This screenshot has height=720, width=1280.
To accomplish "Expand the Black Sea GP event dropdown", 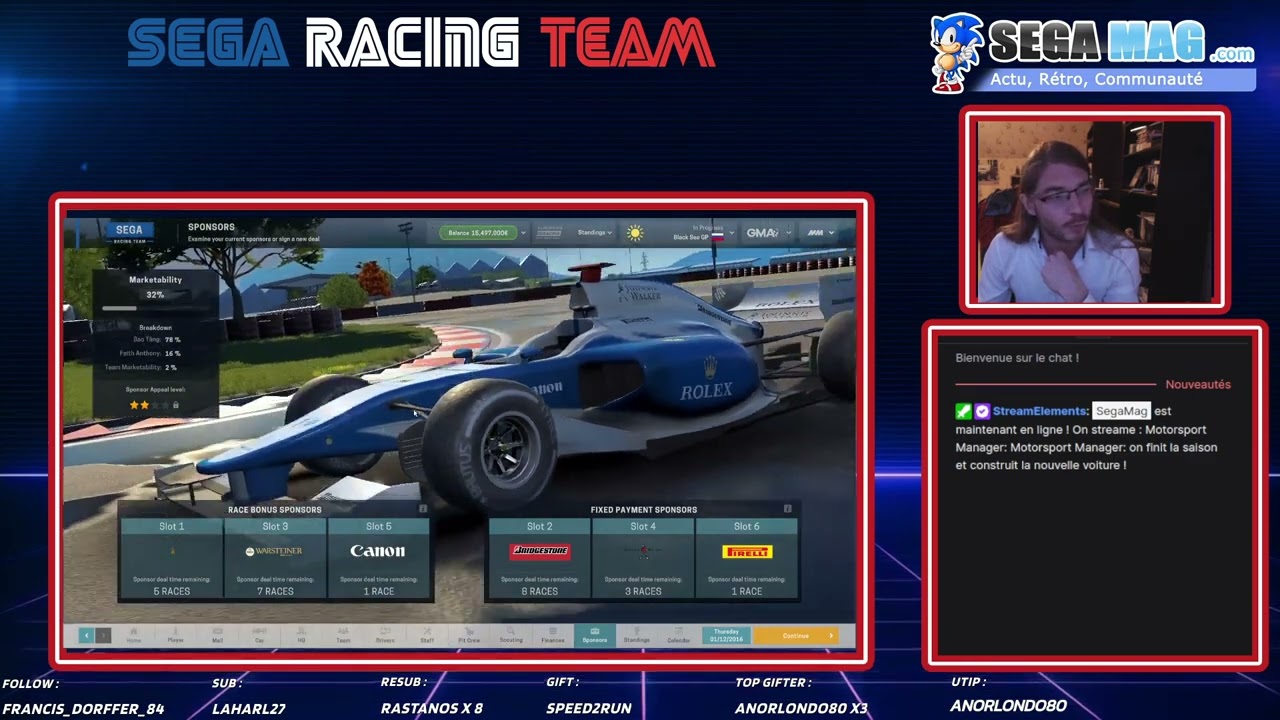I will click(731, 233).
